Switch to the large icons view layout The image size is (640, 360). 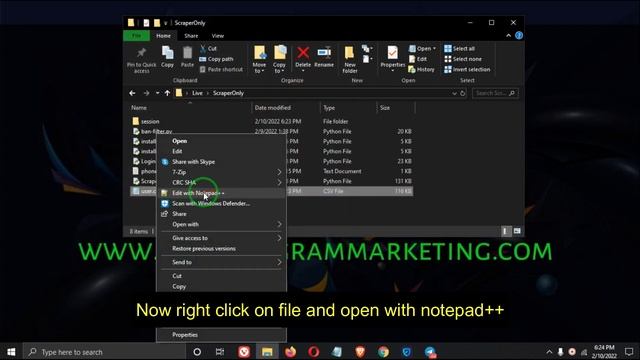click(517, 231)
